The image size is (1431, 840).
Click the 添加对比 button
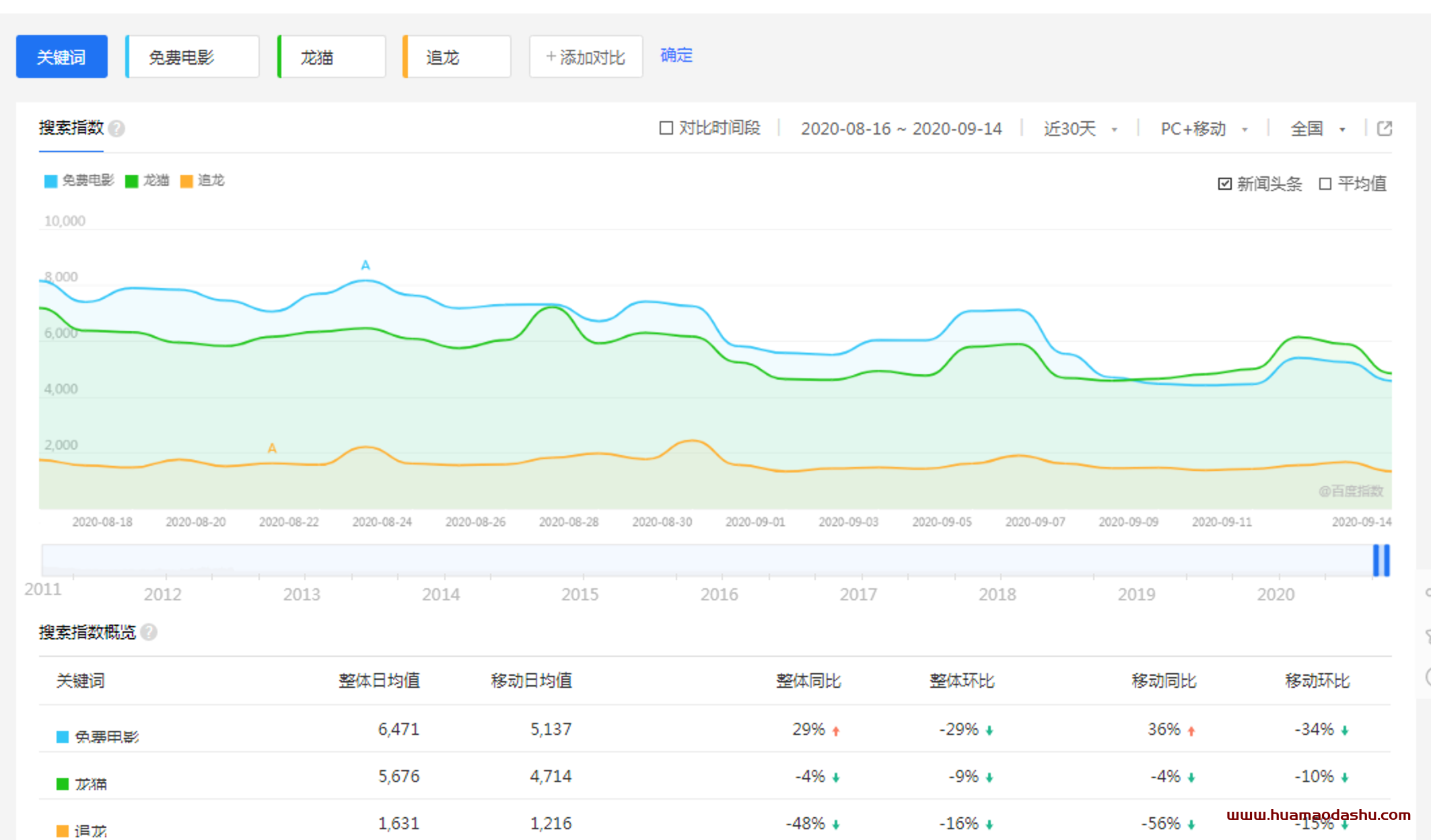586,57
